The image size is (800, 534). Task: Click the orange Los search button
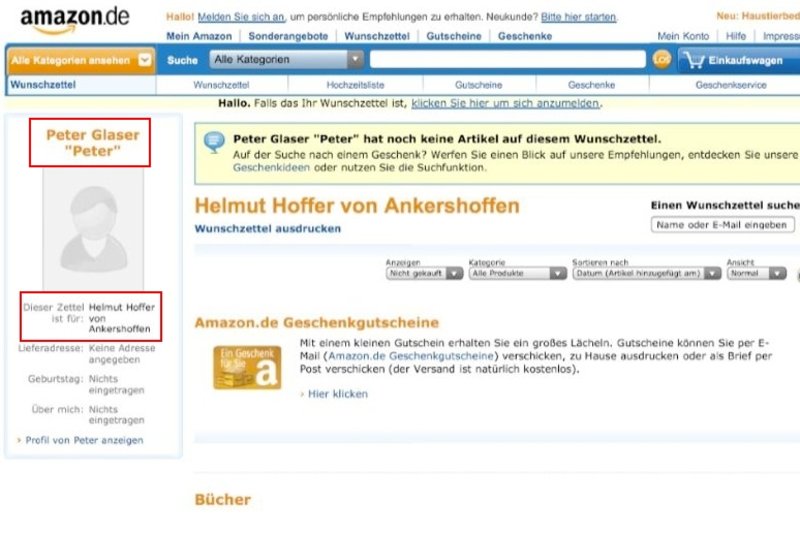tap(662, 60)
